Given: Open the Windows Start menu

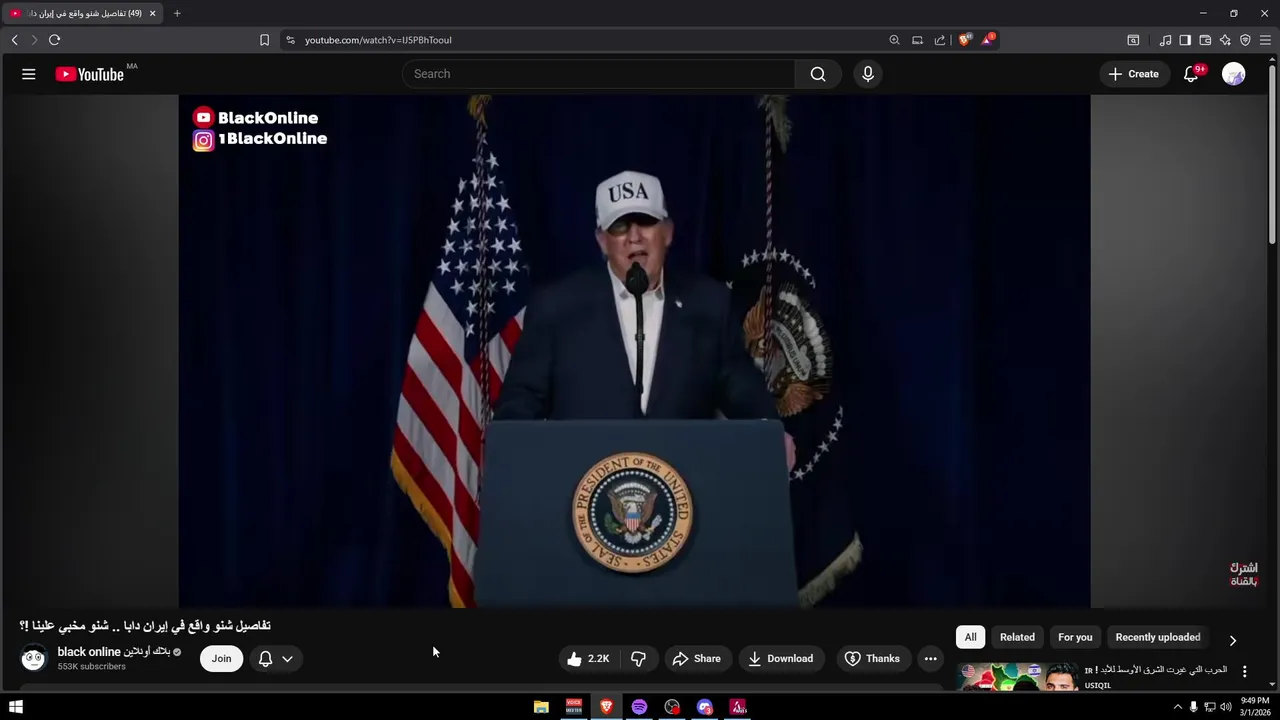Looking at the screenshot, I should [x=16, y=707].
